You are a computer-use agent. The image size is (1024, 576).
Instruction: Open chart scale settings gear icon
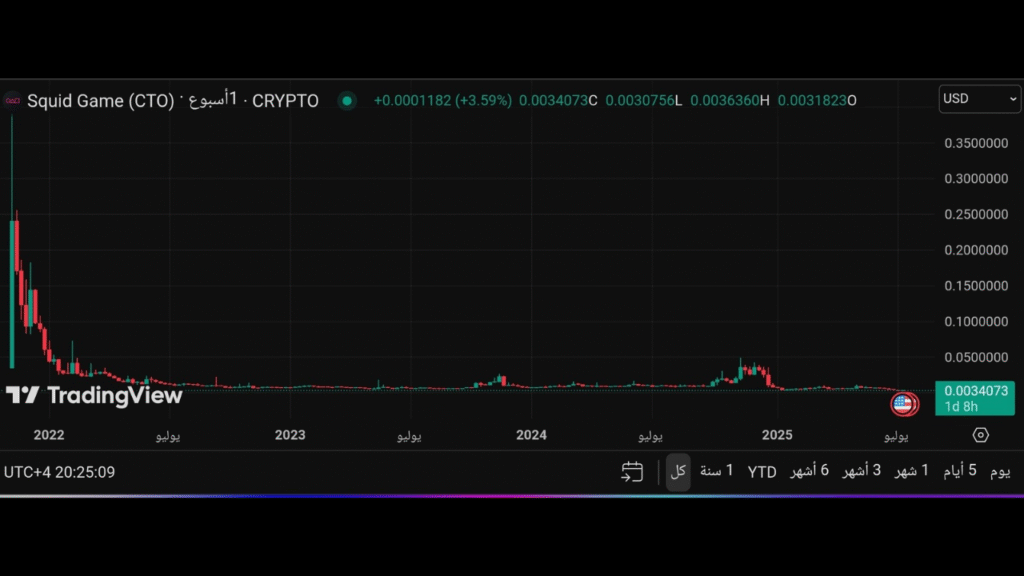pos(980,435)
